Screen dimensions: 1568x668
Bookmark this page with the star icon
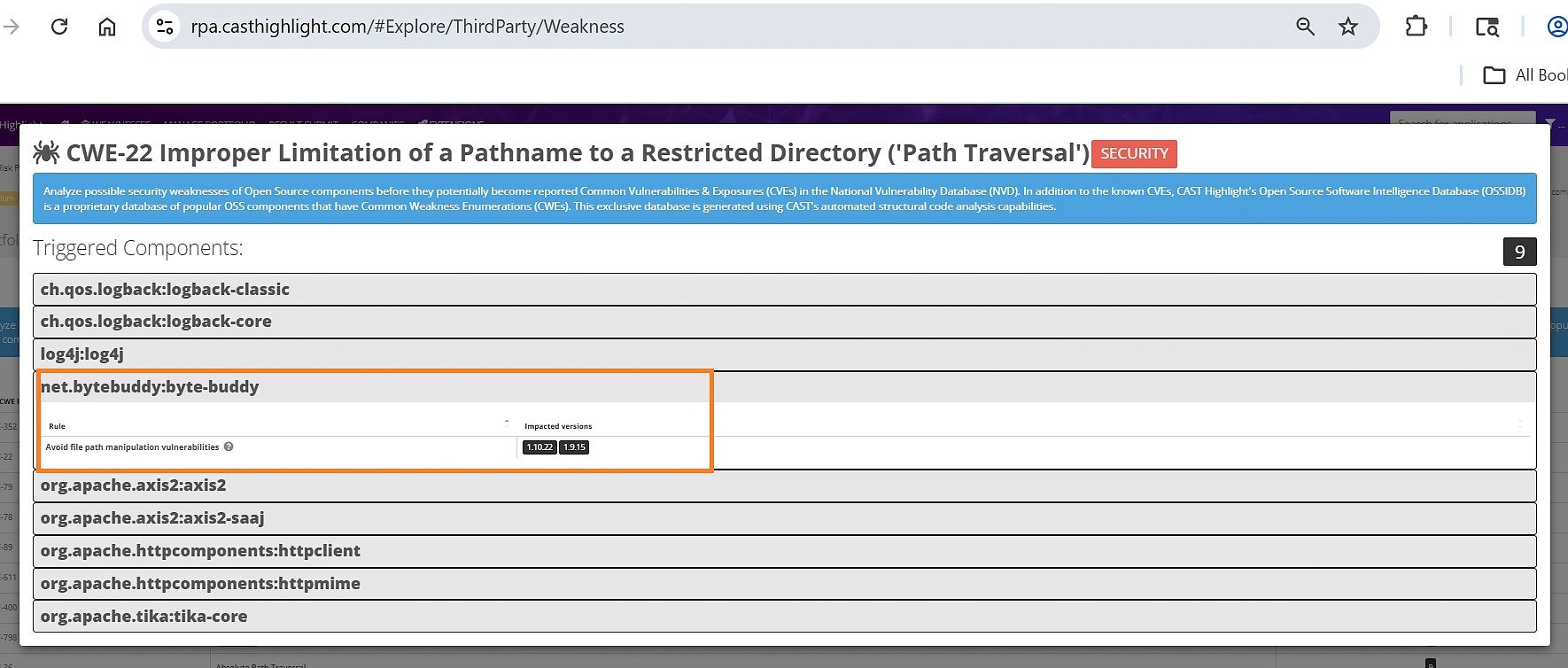[x=1348, y=27]
